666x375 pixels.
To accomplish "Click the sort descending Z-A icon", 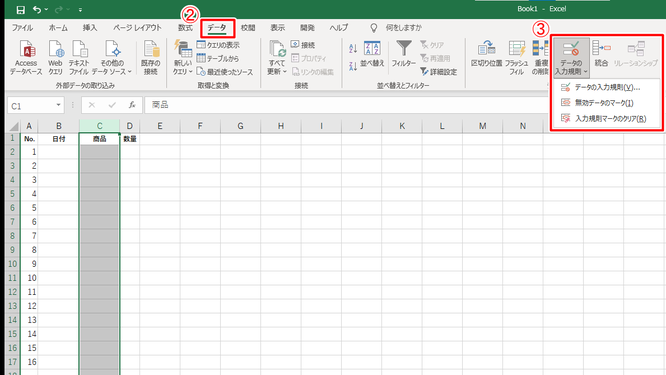I will (x=353, y=66).
